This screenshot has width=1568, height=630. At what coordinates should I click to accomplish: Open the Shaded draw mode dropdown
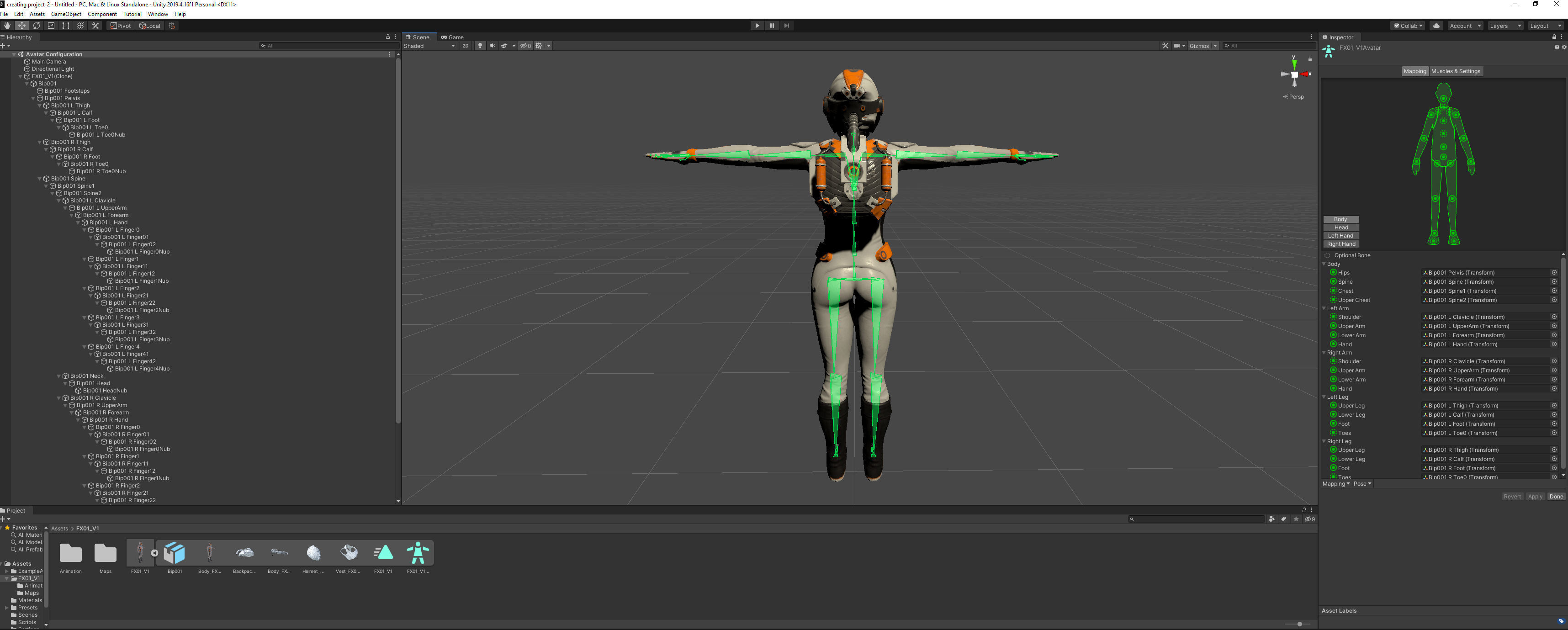pyautogui.click(x=429, y=46)
